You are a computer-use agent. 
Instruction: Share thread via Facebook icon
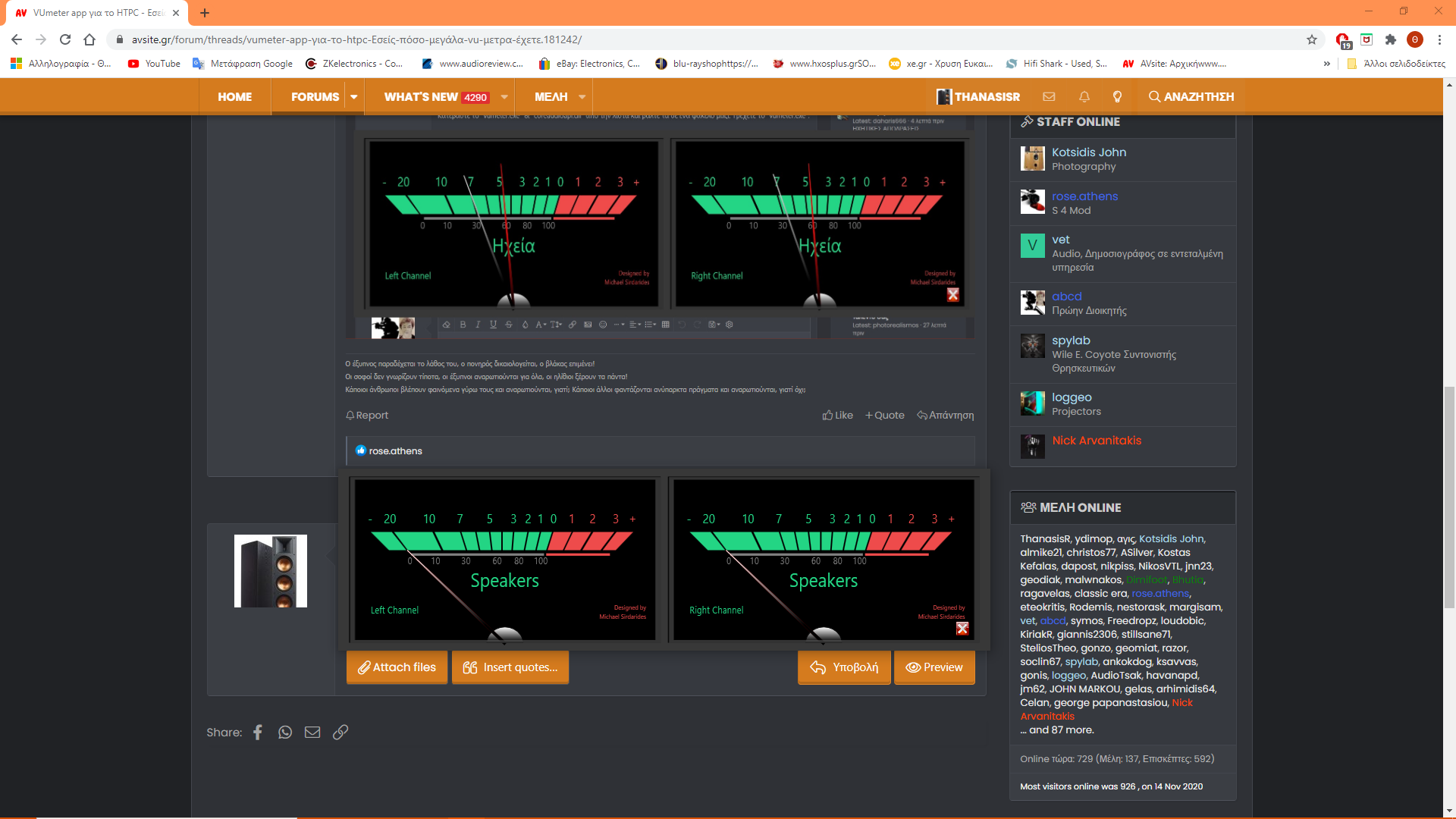pos(258,732)
